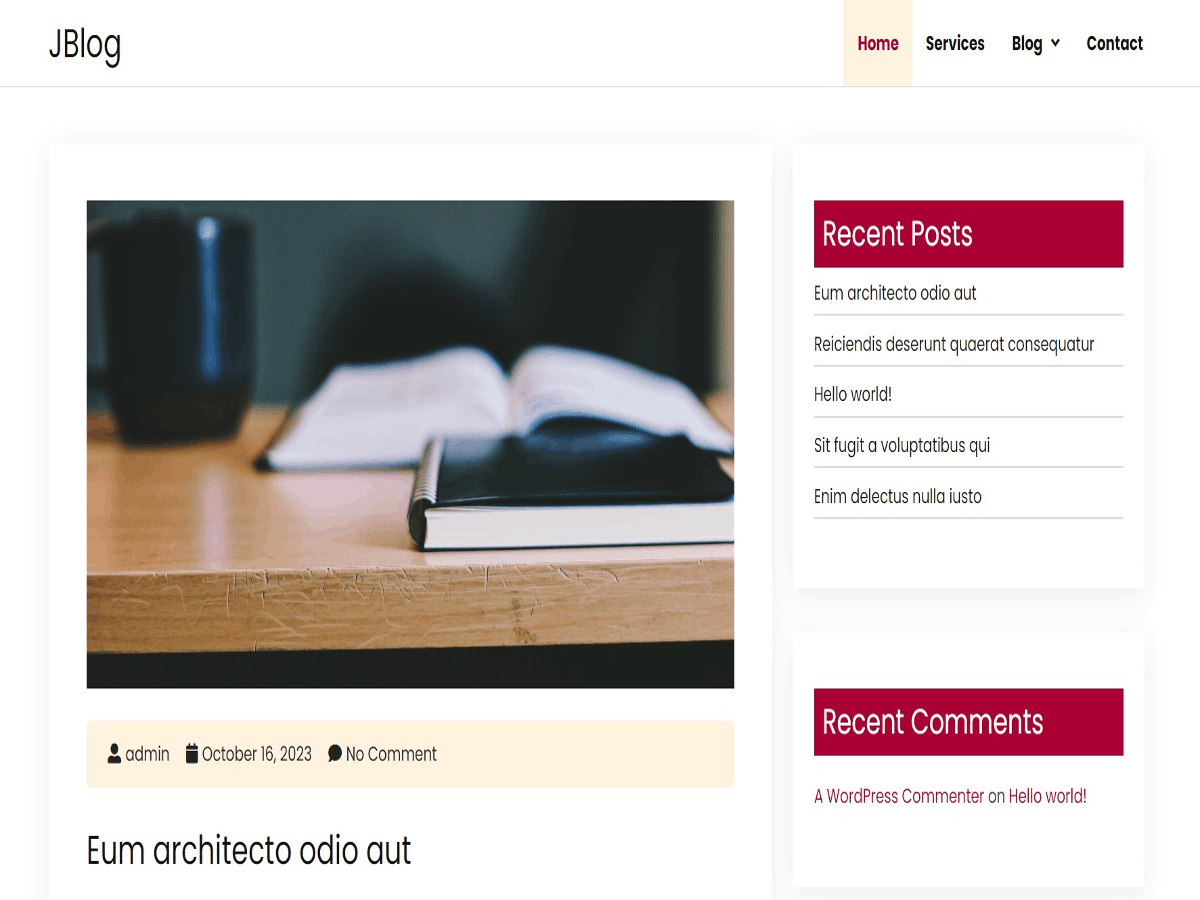Open the Services menu item

click(955, 43)
